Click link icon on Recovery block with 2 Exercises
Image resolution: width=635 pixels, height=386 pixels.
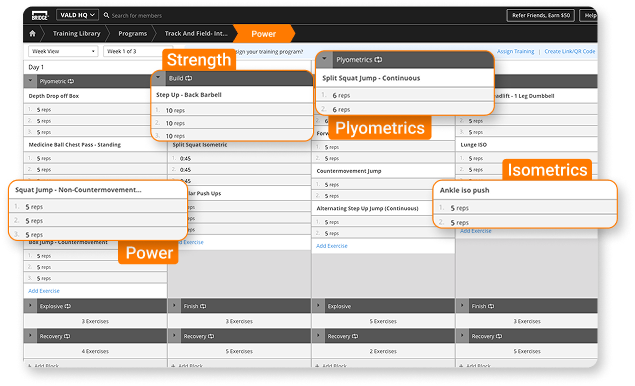coord(355,336)
